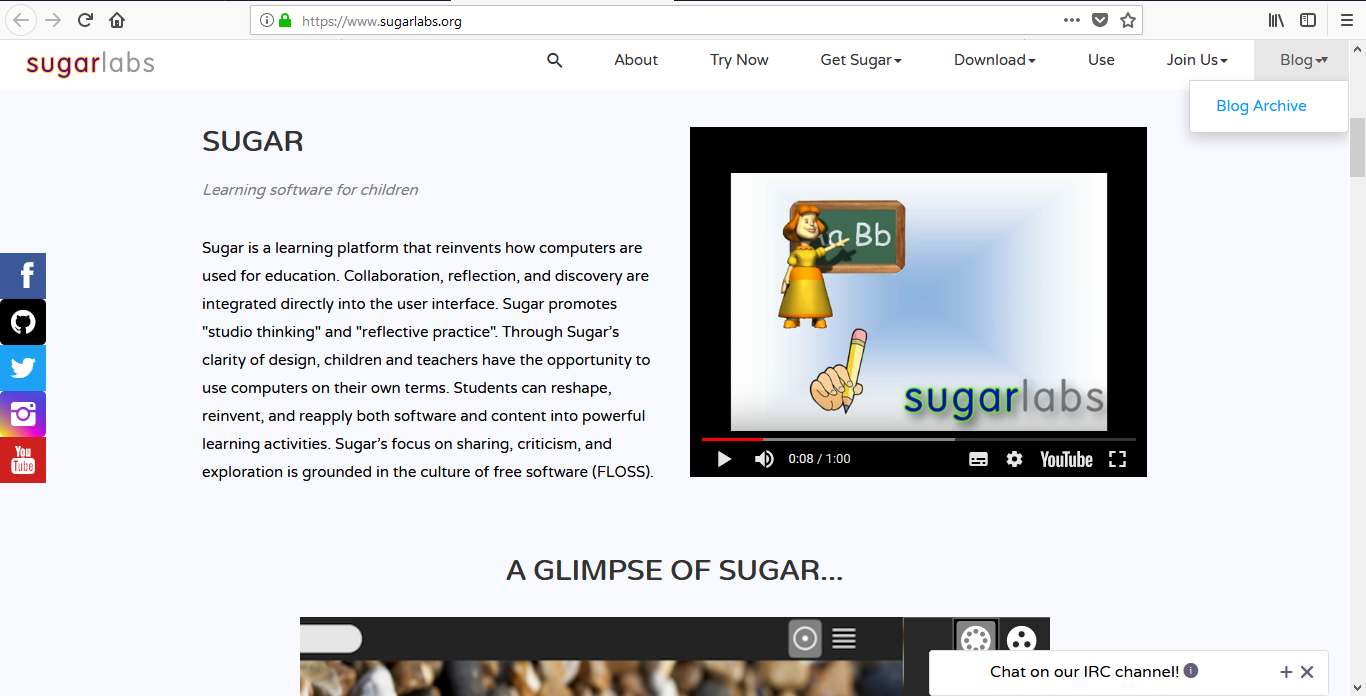Expand the Get Sugar dropdown
The width and height of the screenshot is (1366, 696).
860,60
